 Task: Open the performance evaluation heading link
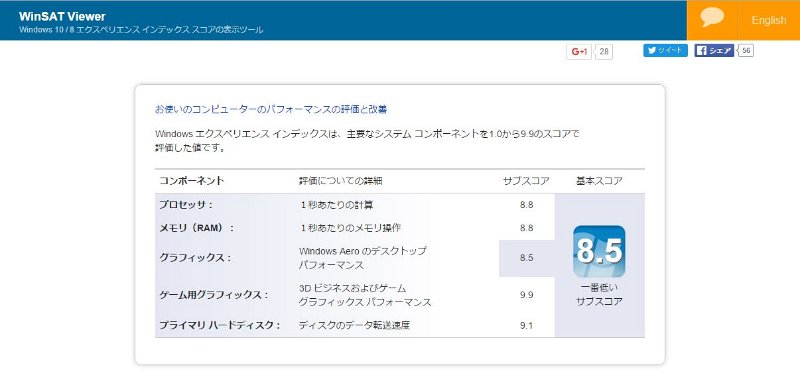point(271,109)
